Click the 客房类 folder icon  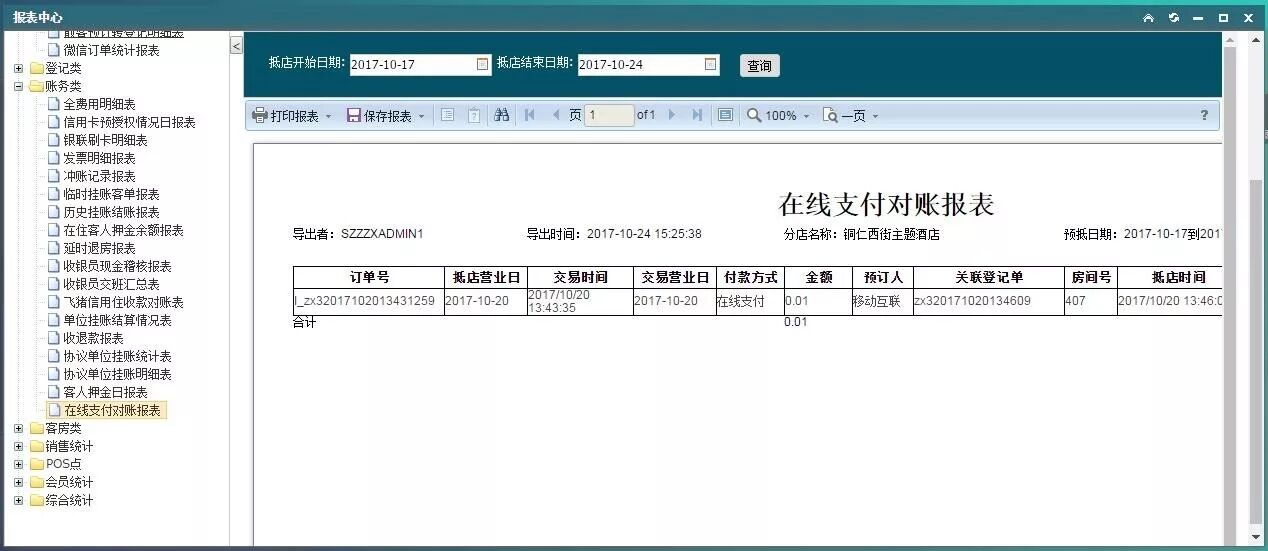(x=37, y=428)
